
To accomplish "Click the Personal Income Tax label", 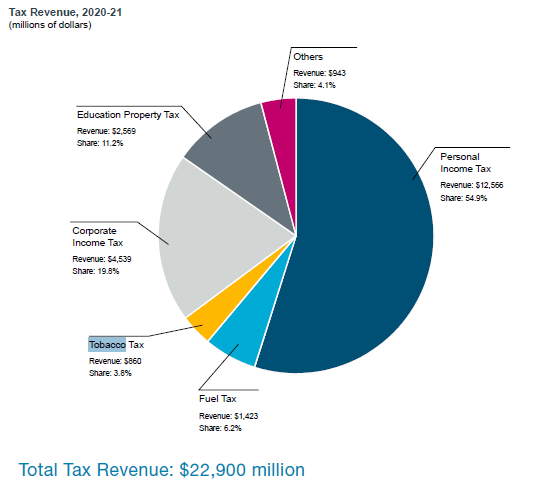I will [465, 163].
